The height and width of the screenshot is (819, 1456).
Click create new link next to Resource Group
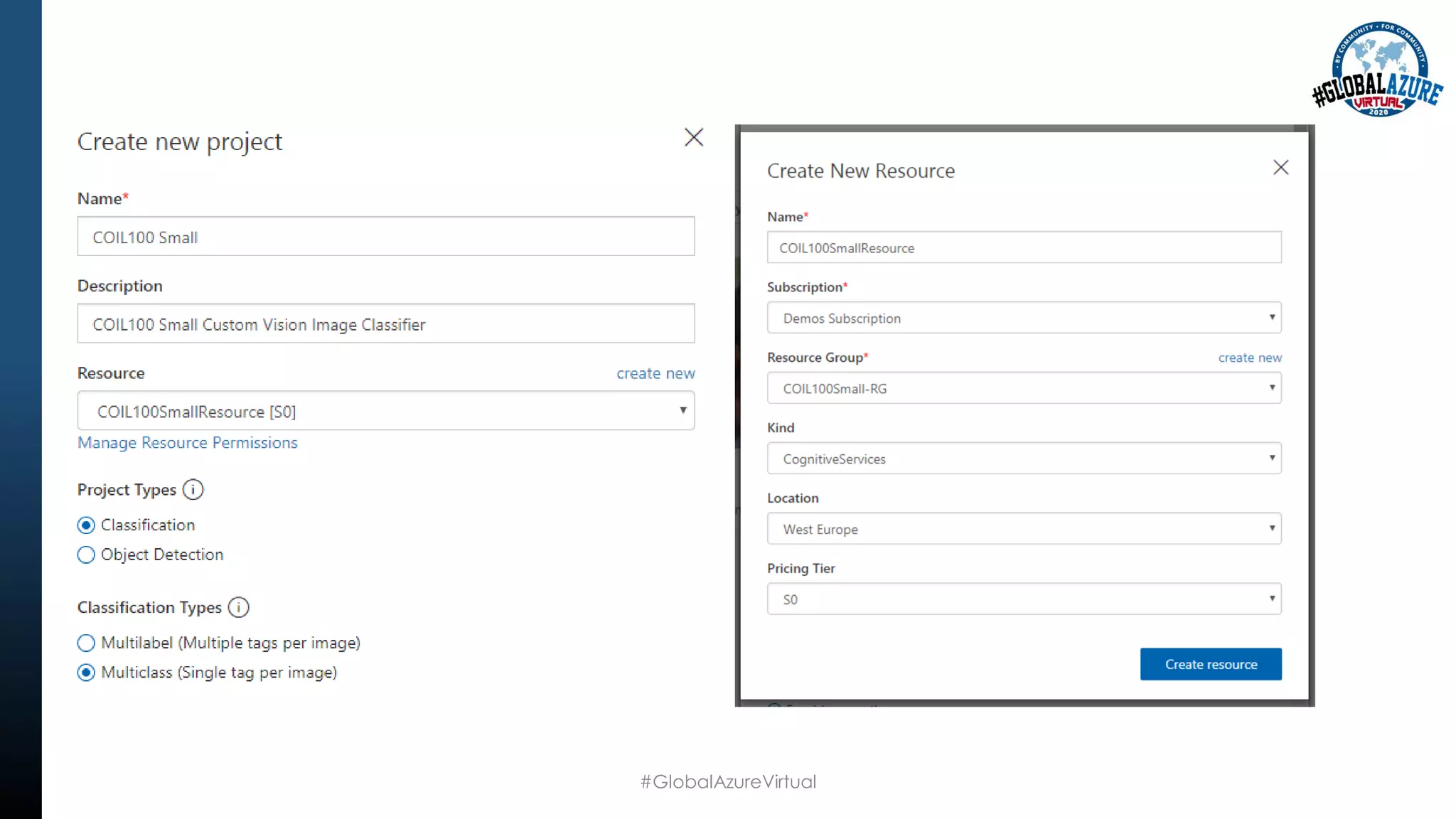(1250, 358)
